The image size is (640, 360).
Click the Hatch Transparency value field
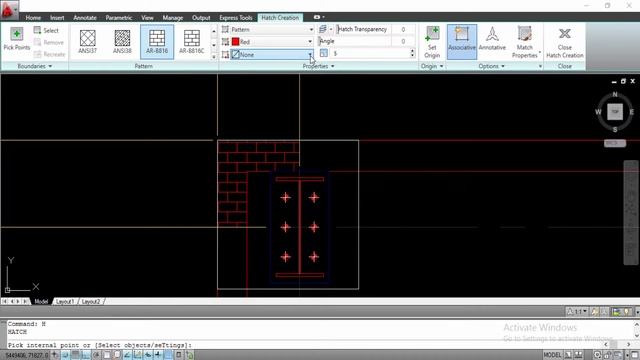point(403,29)
